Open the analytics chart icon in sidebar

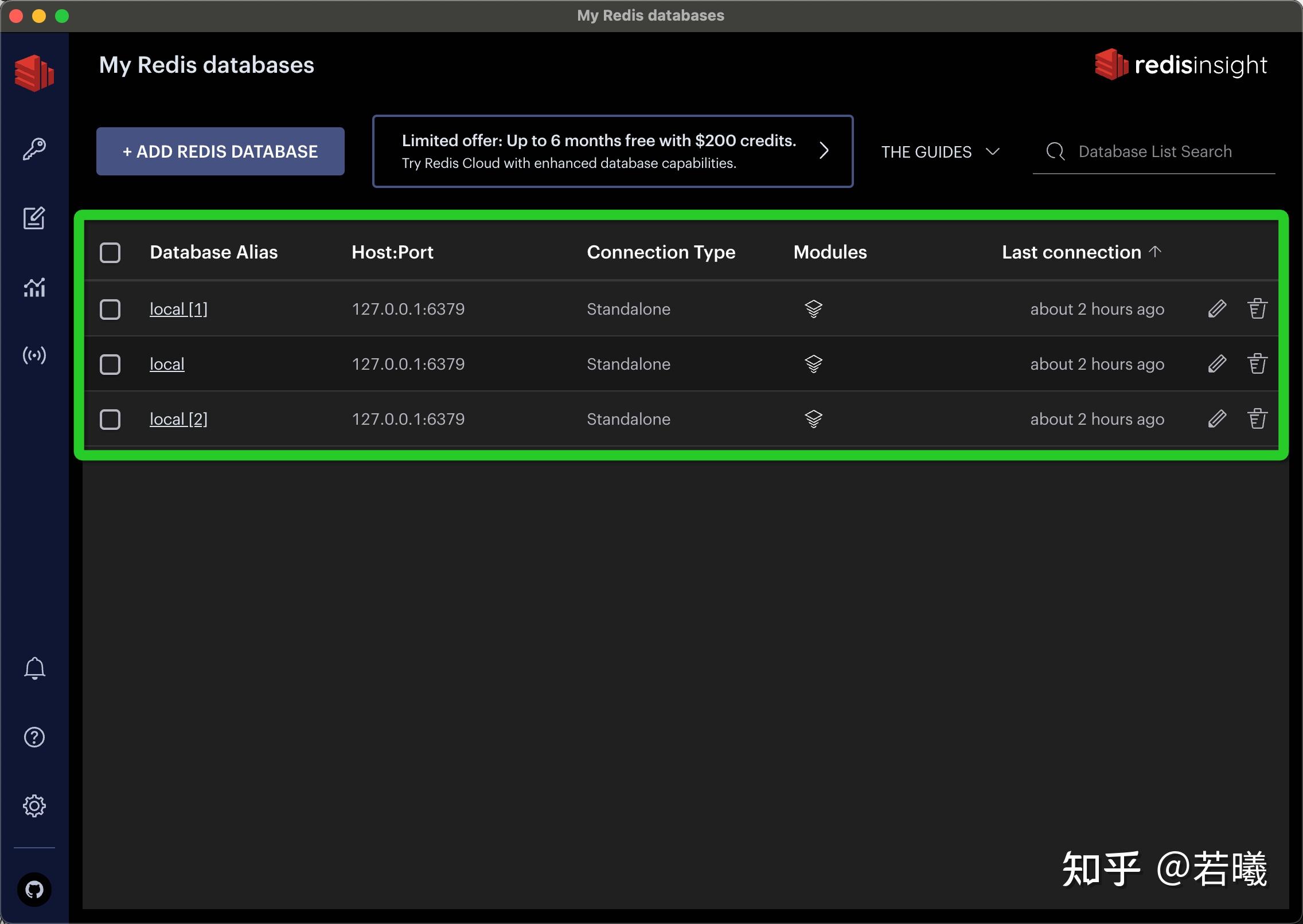click(34, 288)
